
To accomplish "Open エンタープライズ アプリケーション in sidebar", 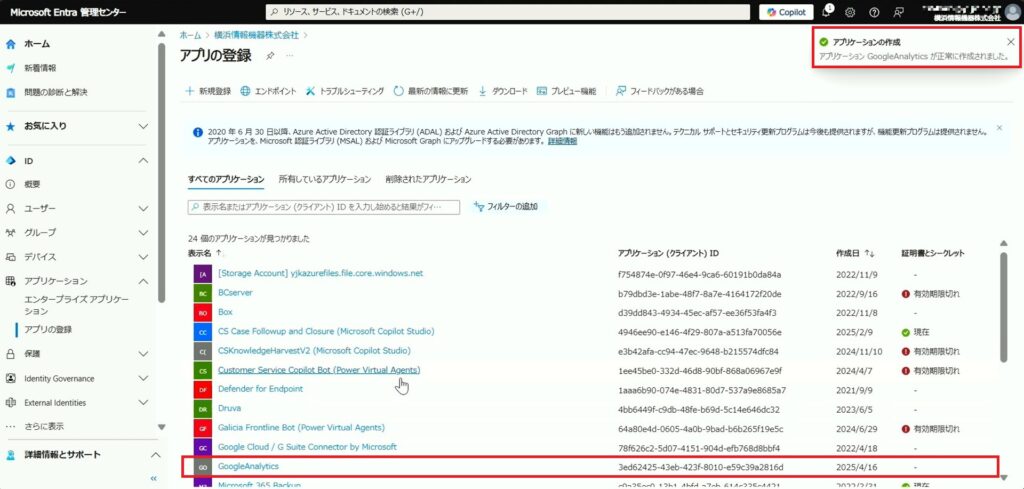I will (76, 306).
